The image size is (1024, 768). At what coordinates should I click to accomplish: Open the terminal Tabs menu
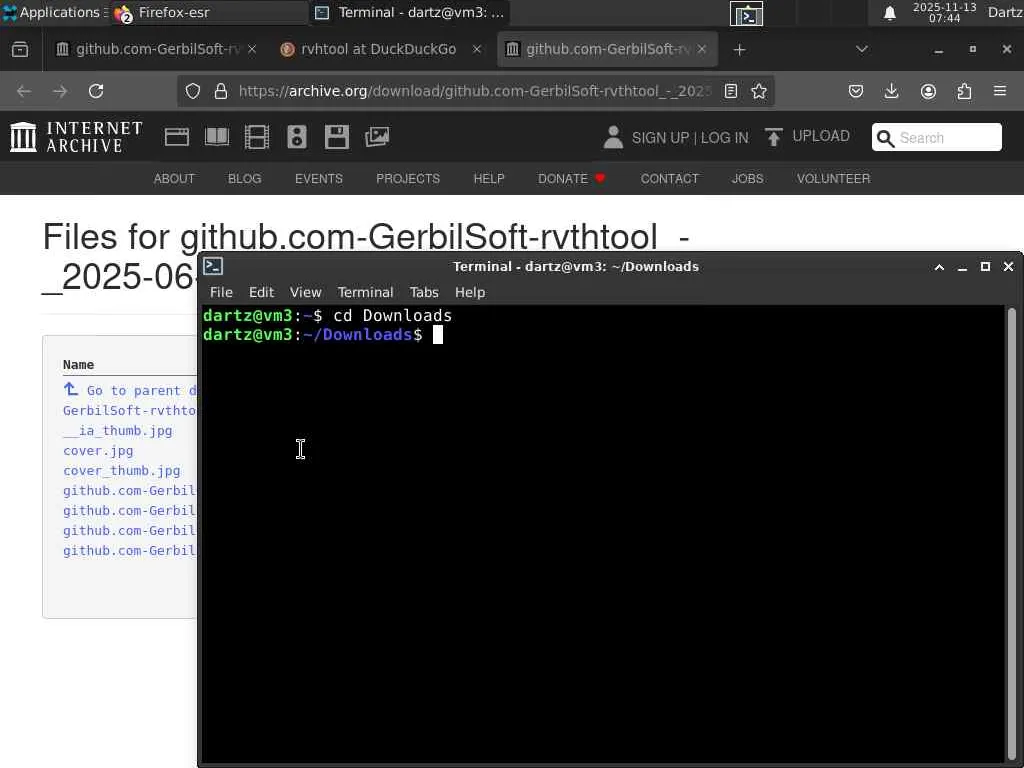(x=424, y=292)
